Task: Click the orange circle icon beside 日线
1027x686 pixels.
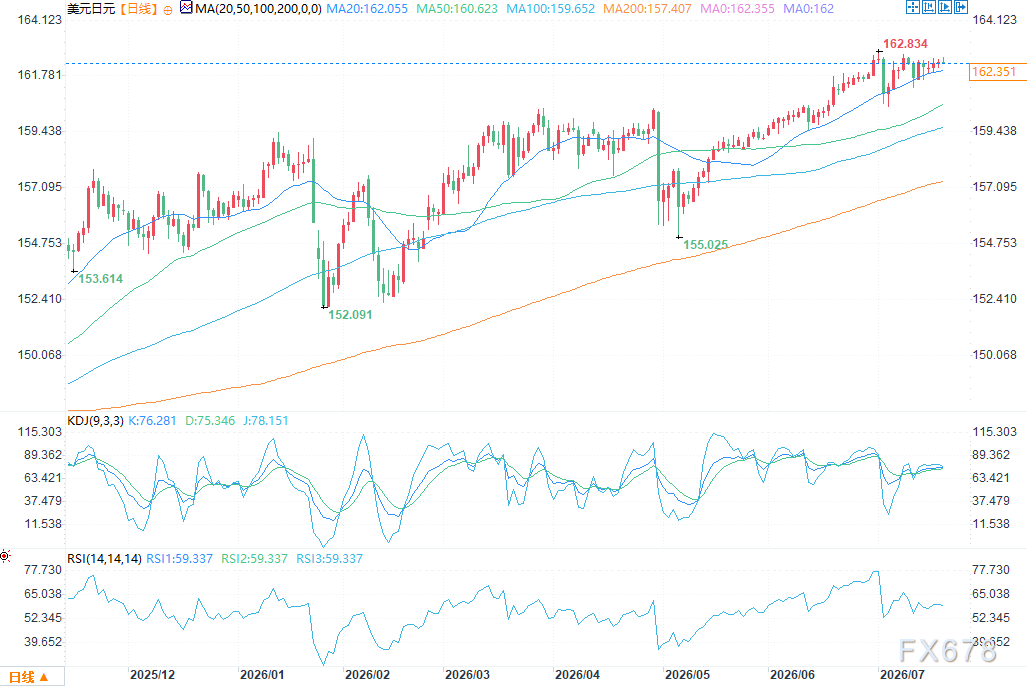Action: pyautogui.click(x=168, y=10)
